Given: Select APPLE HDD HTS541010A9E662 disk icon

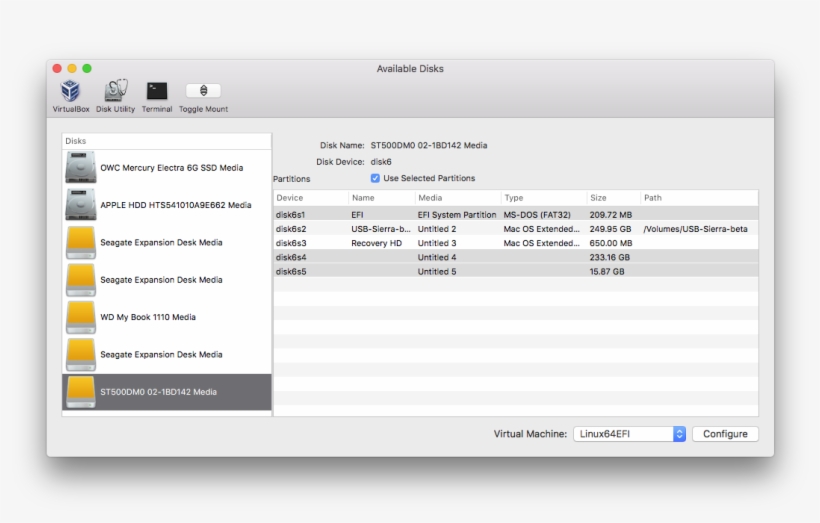Looking at the screenshot, I should point(81,204).
